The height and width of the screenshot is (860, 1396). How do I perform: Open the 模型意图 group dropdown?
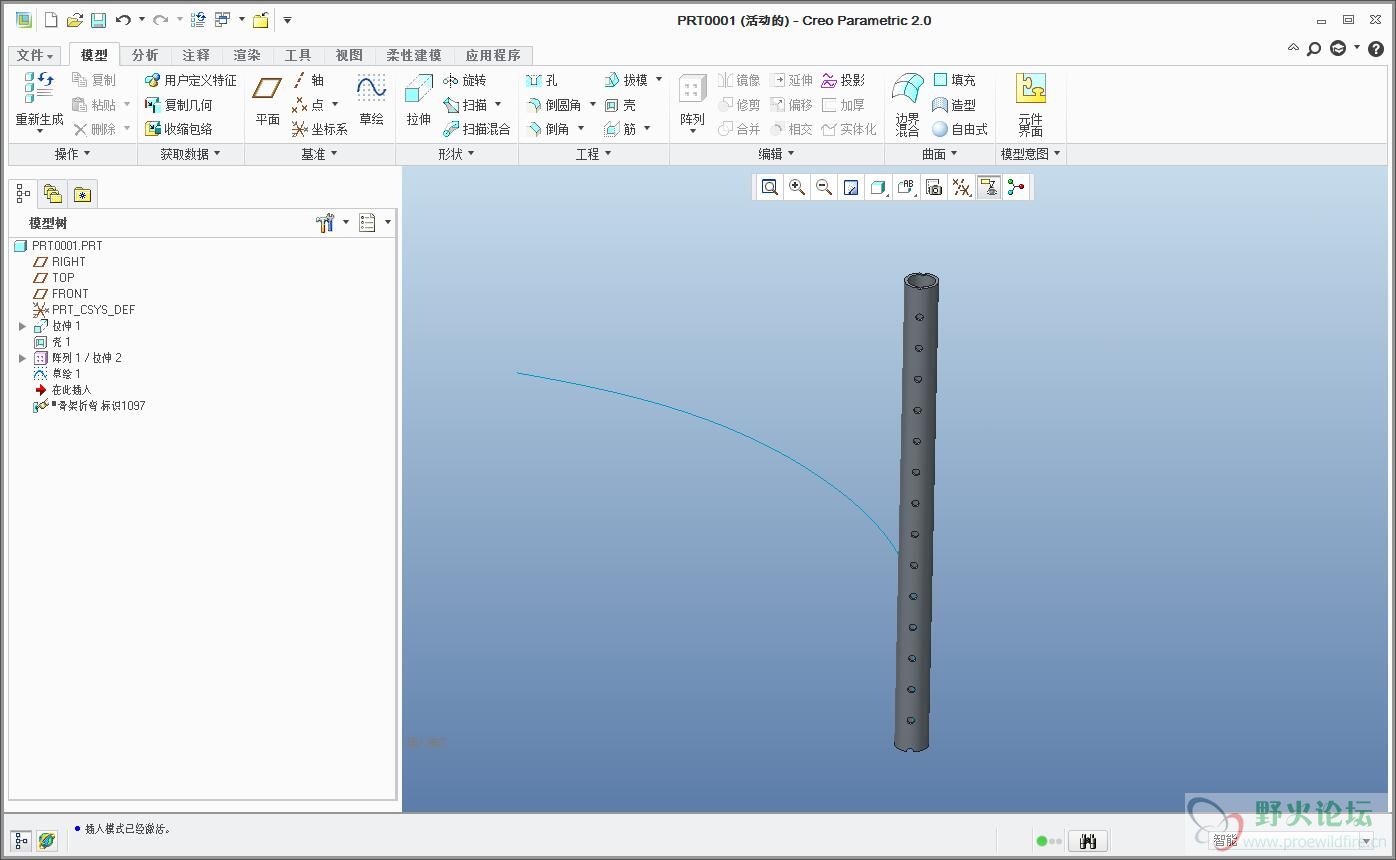click(x=1031, y=154)
